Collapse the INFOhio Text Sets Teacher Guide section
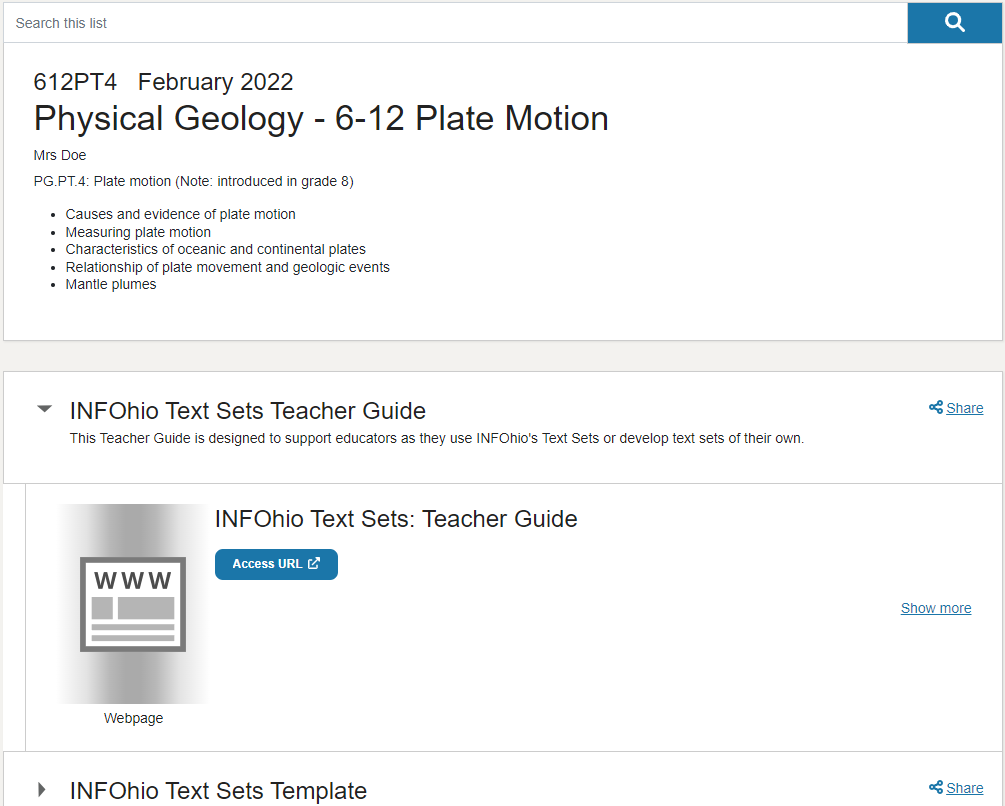 pos(44,409)
